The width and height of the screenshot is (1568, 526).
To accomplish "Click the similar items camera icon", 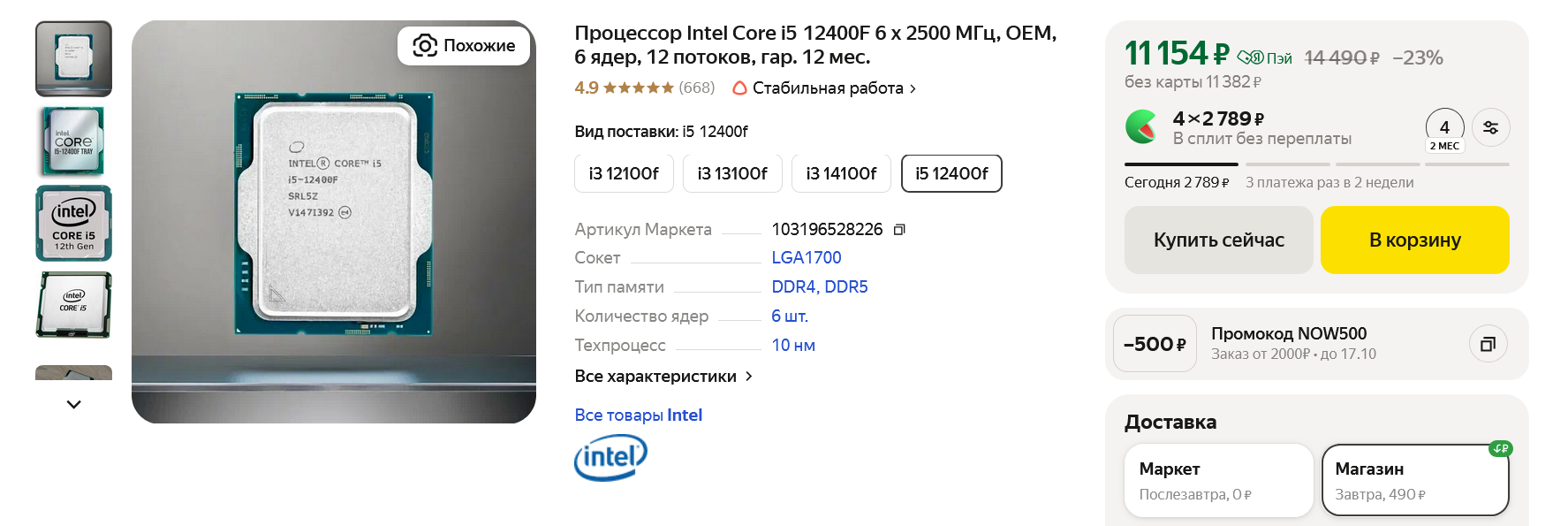I will (425, 45).
